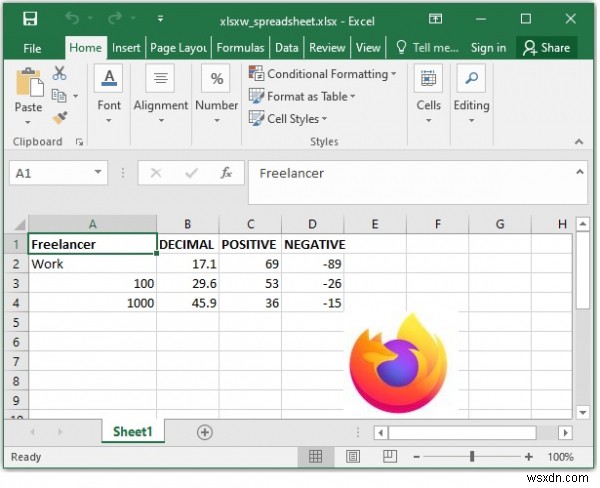Expand the Paste options arrow
600x488 pixels.
28,122
